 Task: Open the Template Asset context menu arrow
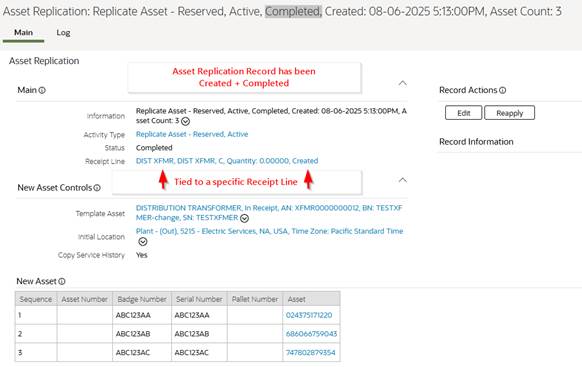(244, 218)
